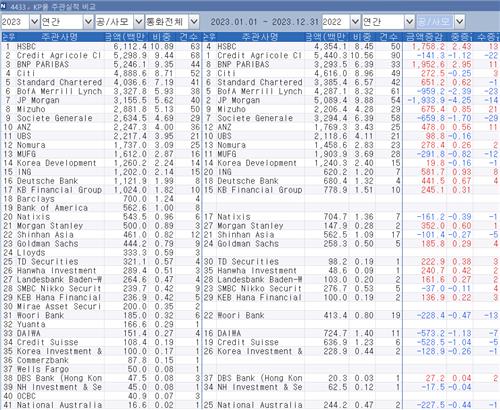500x410 pixels.
Task: Open the 공/사모 dropdown left of 통화전체
Action: tap(138, 22)
